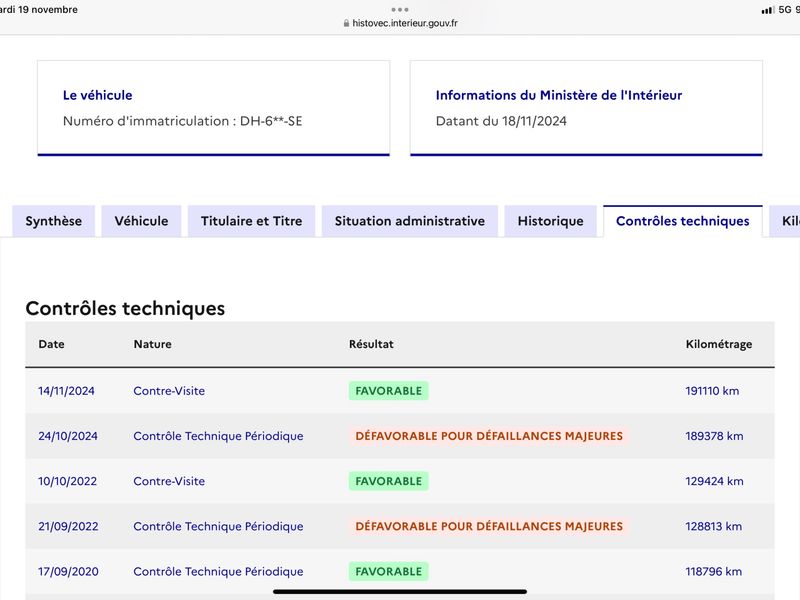Tap the padlock icon in address bar
The image size is (800, 600).
click(x=346, y=23)
